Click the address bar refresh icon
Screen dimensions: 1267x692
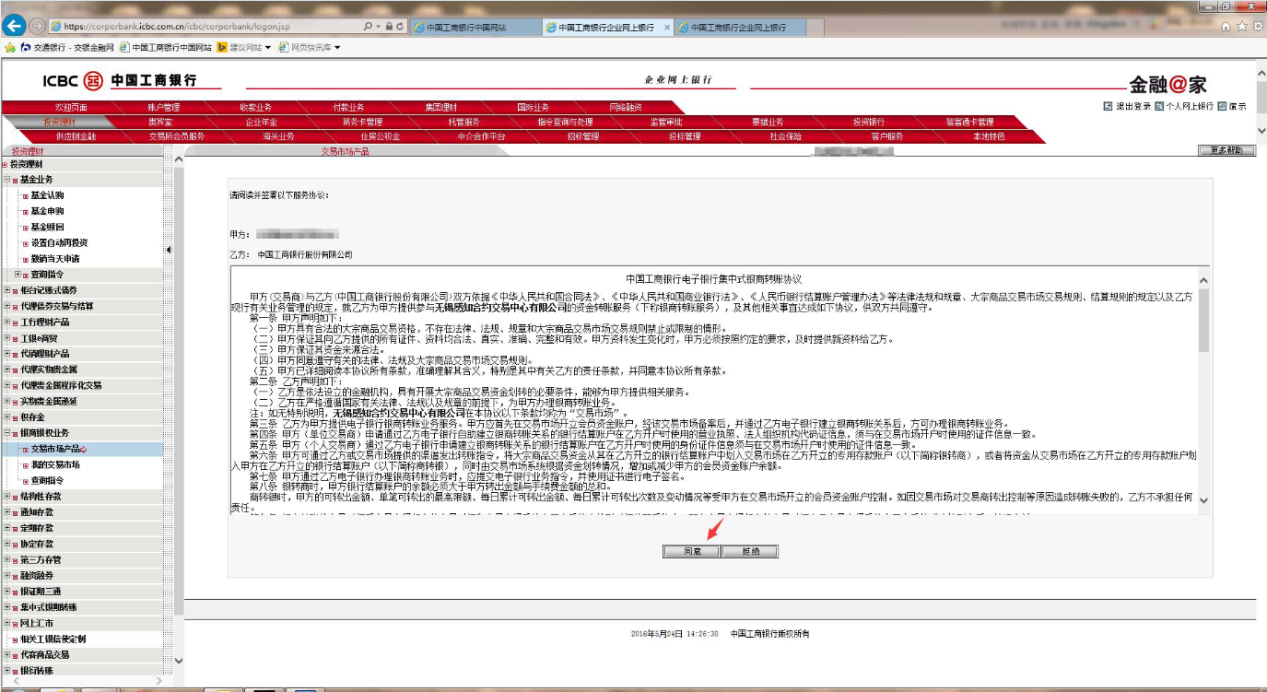click(x=400, y=26)
